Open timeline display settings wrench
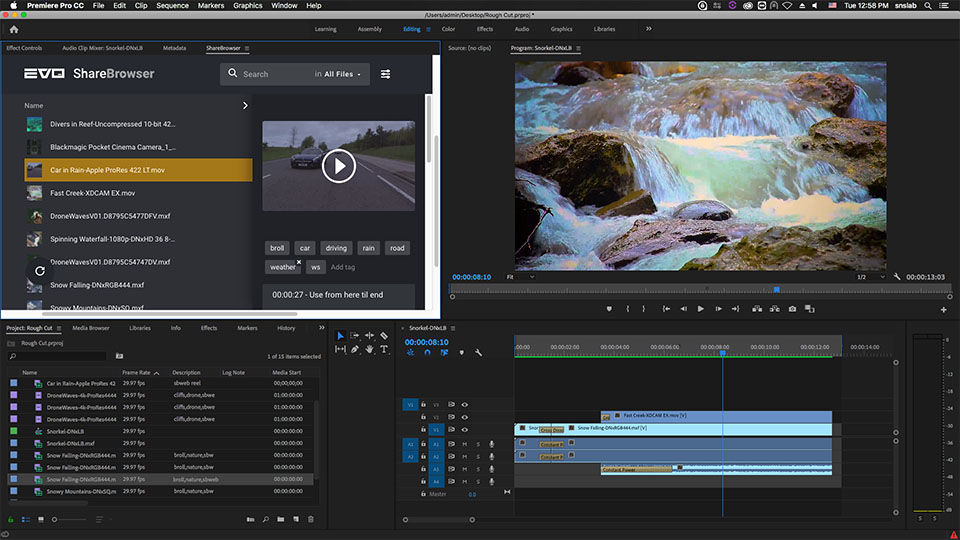 pyautogui.click(x=479, y=353)
